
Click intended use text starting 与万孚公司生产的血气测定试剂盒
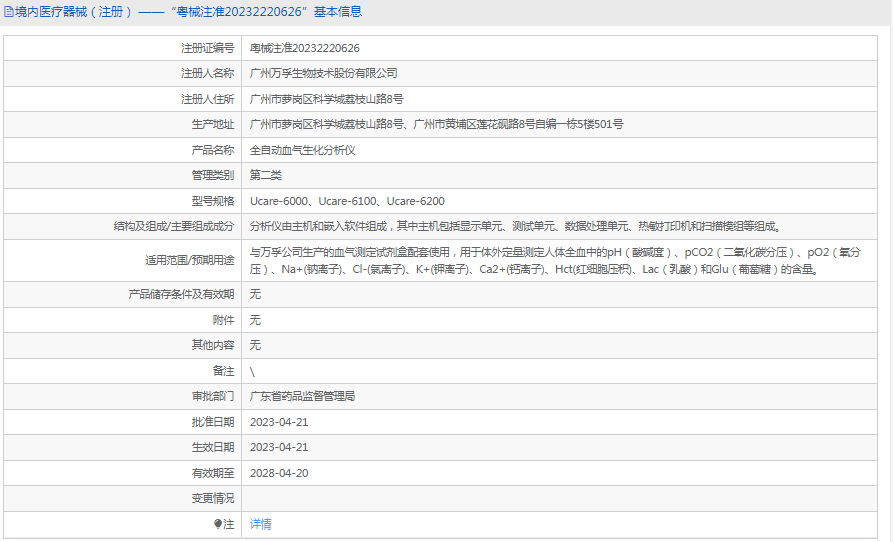point(555,261)
